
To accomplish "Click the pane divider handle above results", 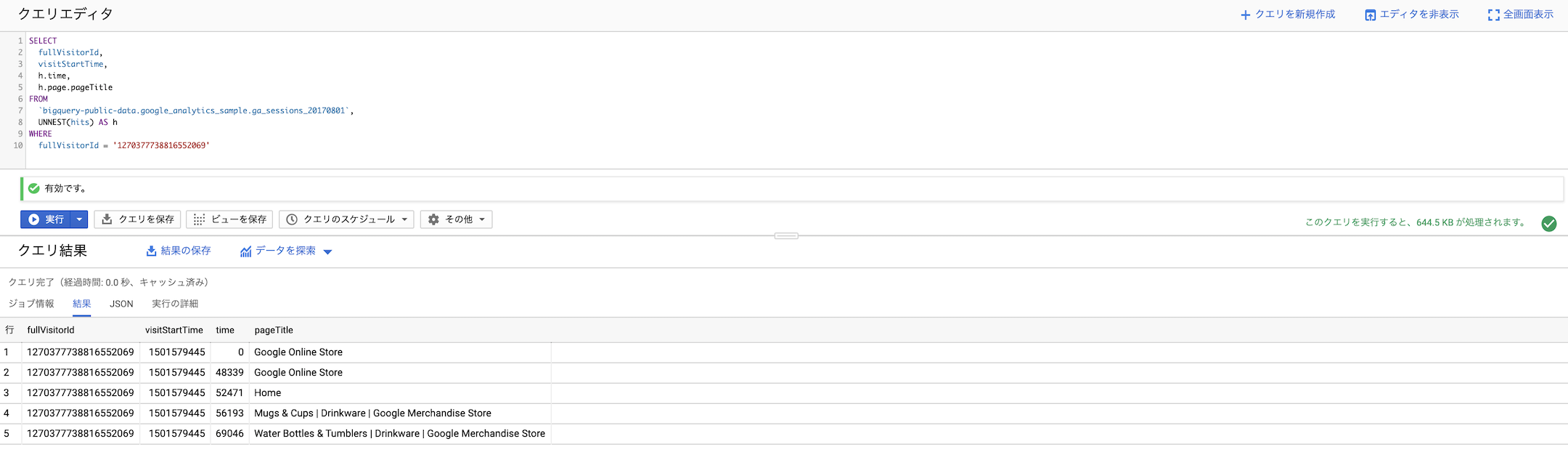I will [x=786, y=236].
